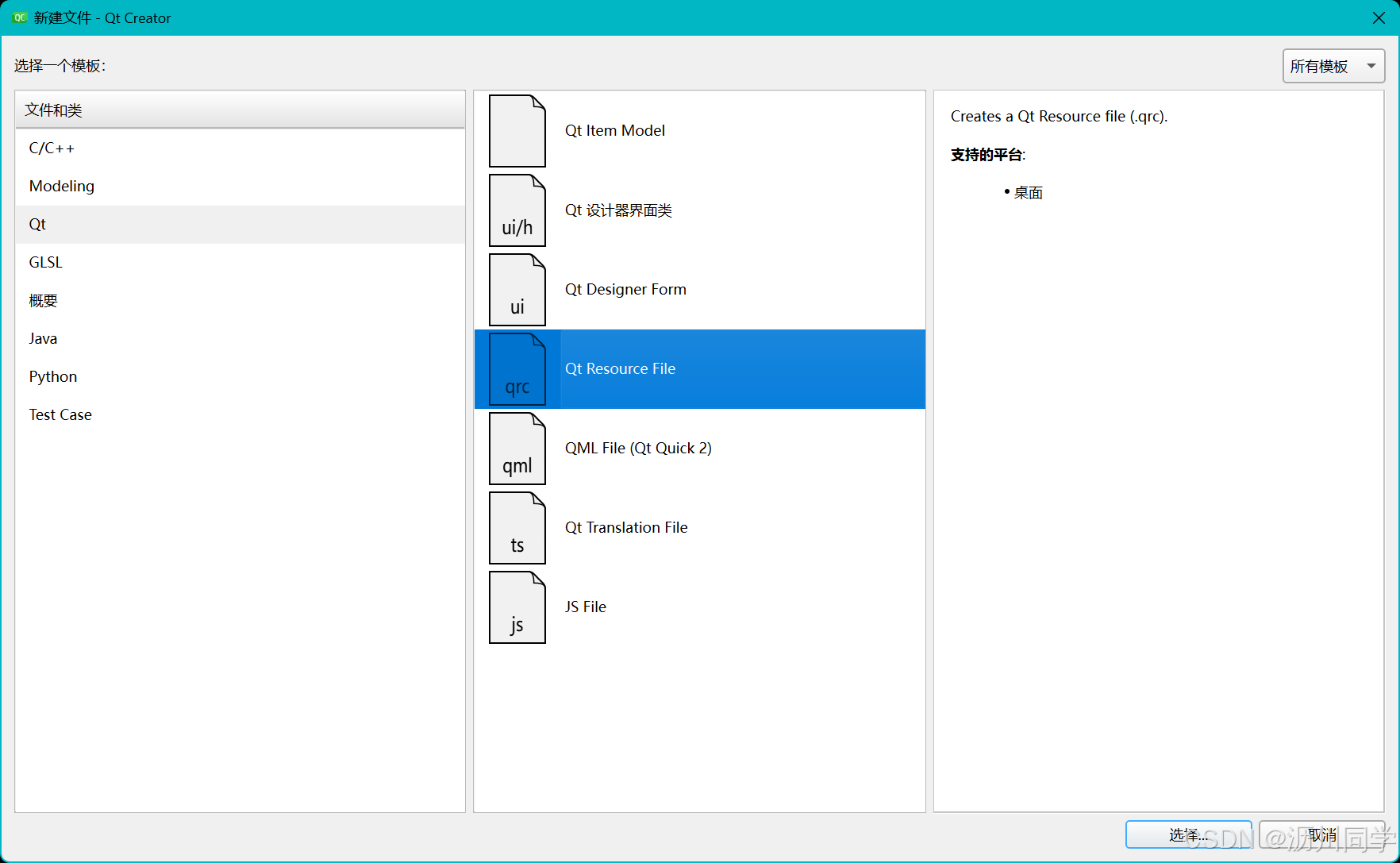The height and width of the screenshot is (863, 1400).
Task: Pick the QML File (Qt Quick 2) template
Action: coord(700,449)
